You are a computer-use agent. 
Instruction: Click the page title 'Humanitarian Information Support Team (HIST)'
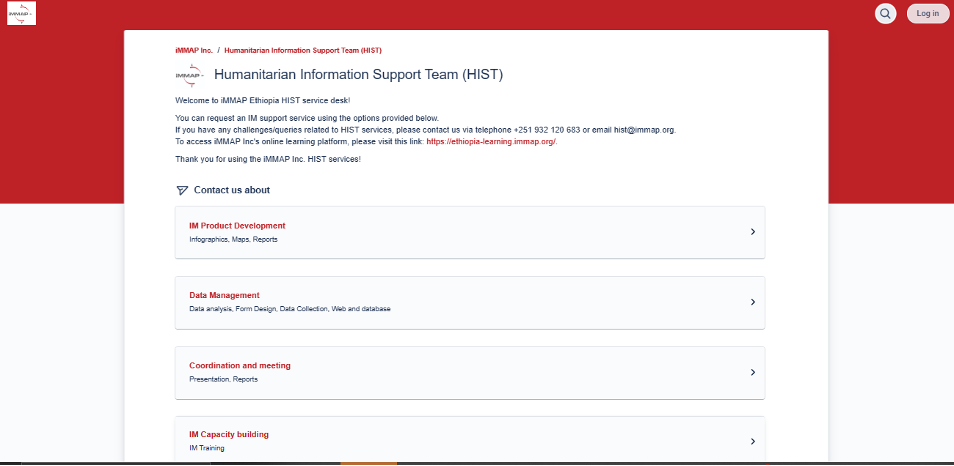[358, 75]
